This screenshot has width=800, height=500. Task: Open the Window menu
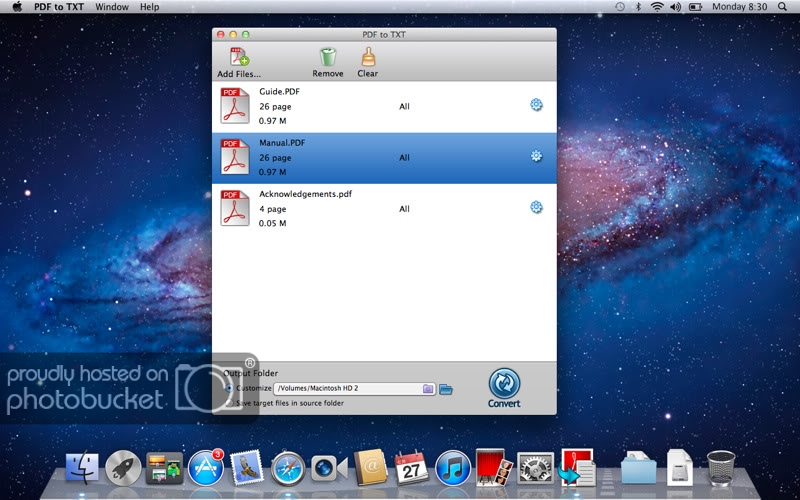(x=112, y=7)
